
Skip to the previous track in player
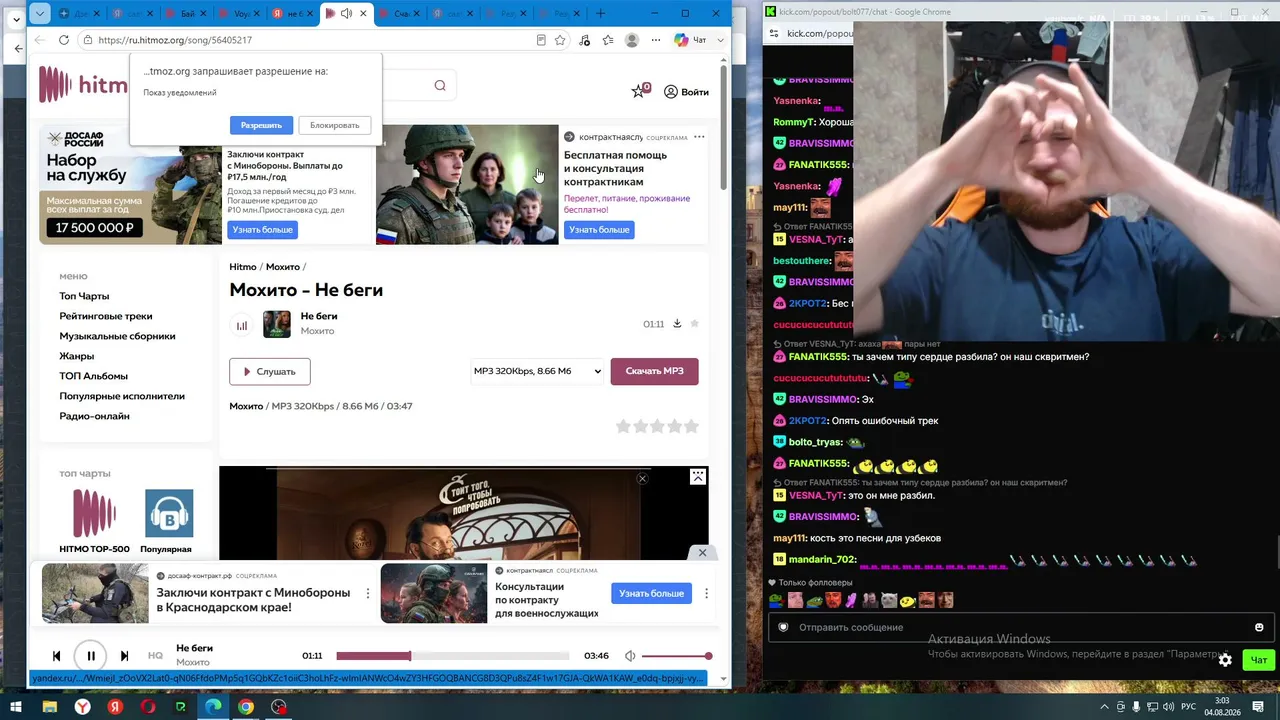tap(56, 656)
